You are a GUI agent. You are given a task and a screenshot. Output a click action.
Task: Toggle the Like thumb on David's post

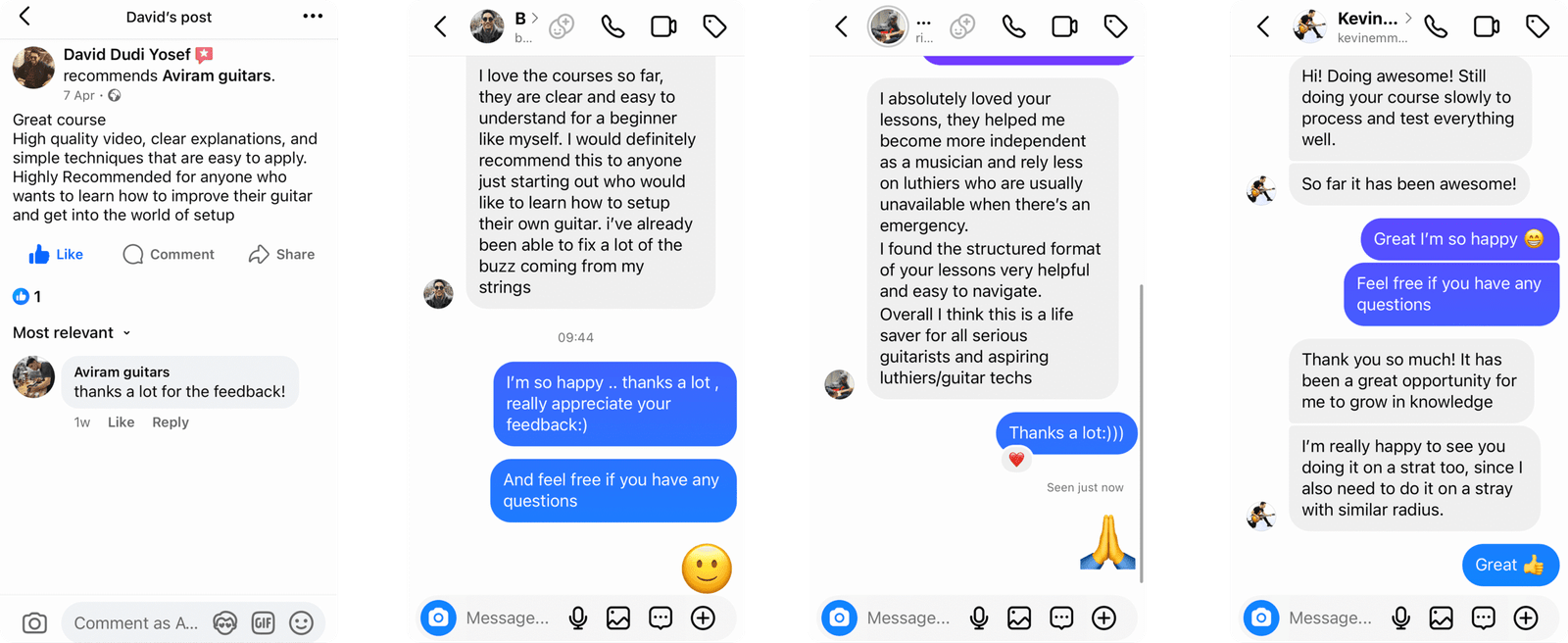[x=56, y=255]
